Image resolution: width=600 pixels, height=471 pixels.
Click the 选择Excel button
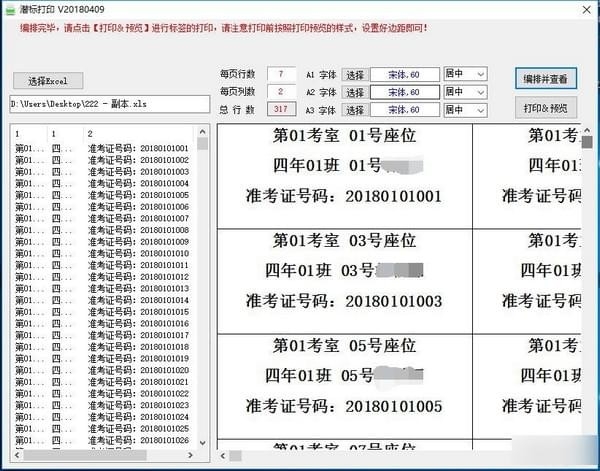(48, 81)
